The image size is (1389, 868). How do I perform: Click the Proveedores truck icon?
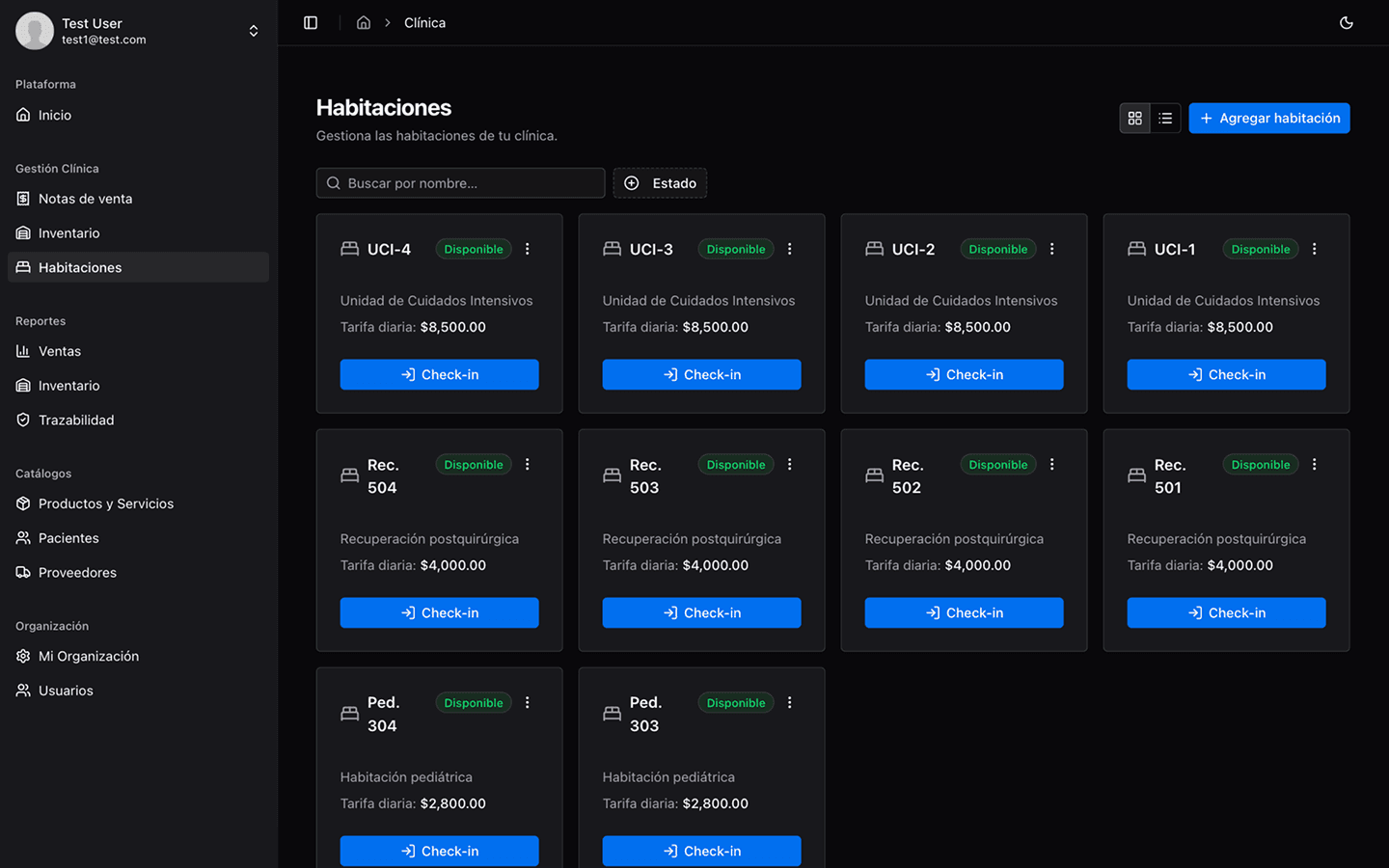click(23, 573)
